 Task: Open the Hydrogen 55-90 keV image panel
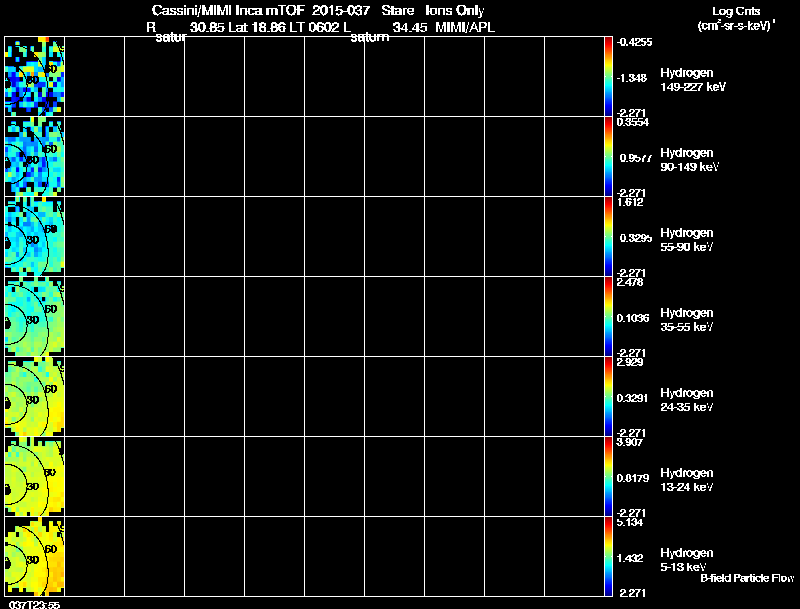tap(34, 237)
